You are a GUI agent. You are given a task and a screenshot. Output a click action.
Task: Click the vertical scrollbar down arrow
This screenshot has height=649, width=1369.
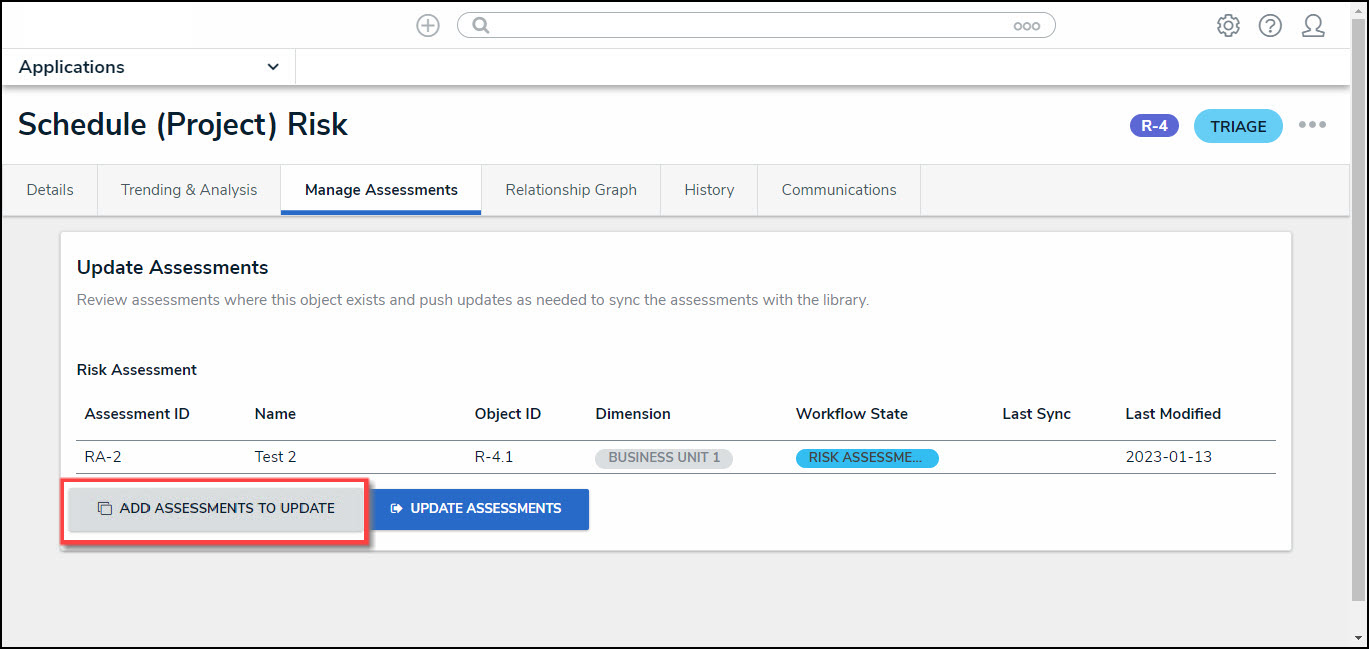(1359, 637)
